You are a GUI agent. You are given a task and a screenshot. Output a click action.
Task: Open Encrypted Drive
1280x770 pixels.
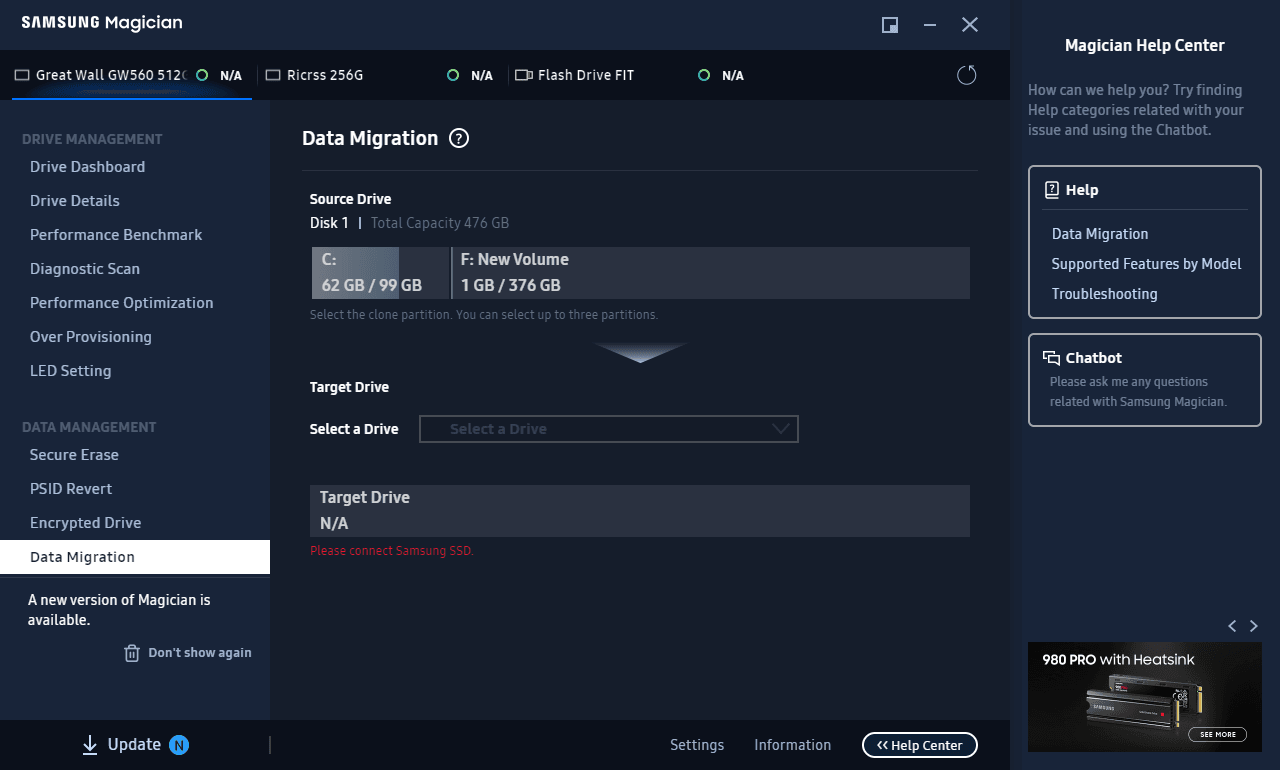[x=135, y=523]
